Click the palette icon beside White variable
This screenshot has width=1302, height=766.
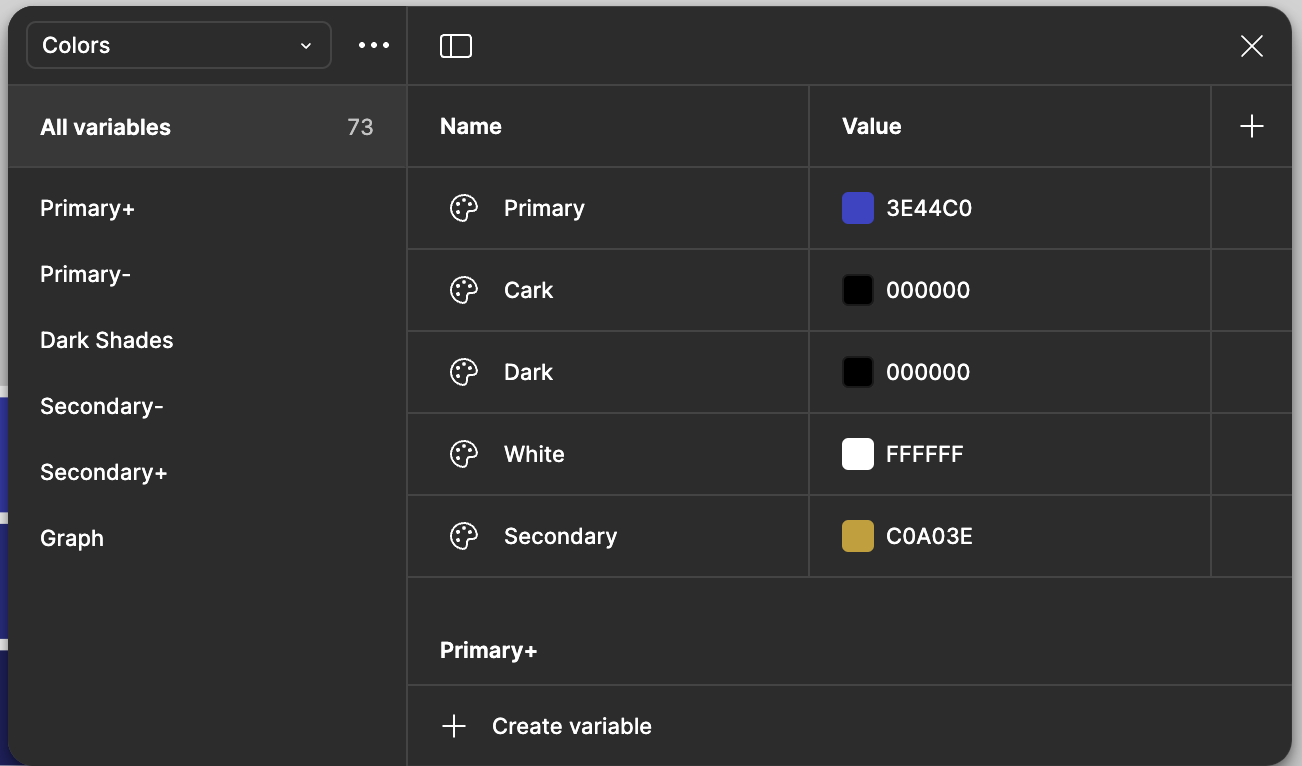click(x=464, y=454)
